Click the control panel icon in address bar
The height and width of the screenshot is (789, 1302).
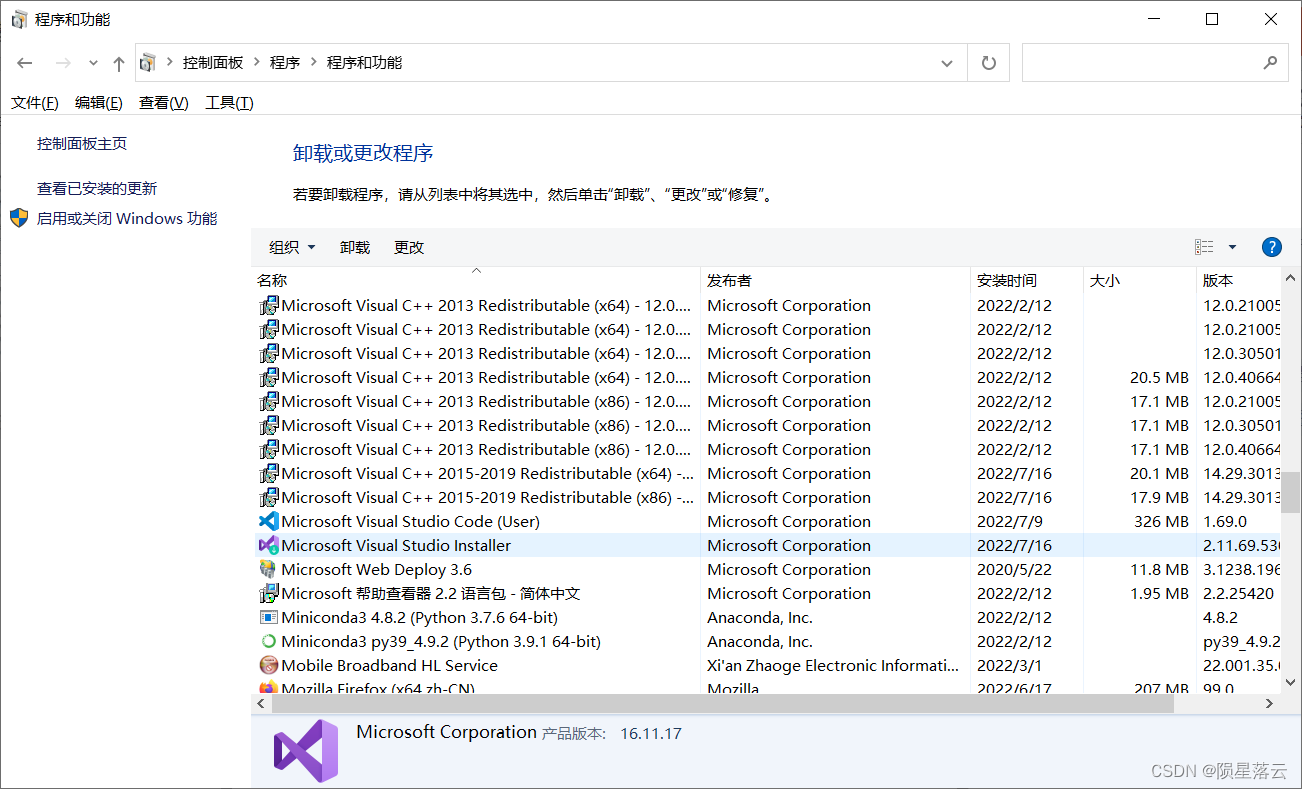coord(148,63)
